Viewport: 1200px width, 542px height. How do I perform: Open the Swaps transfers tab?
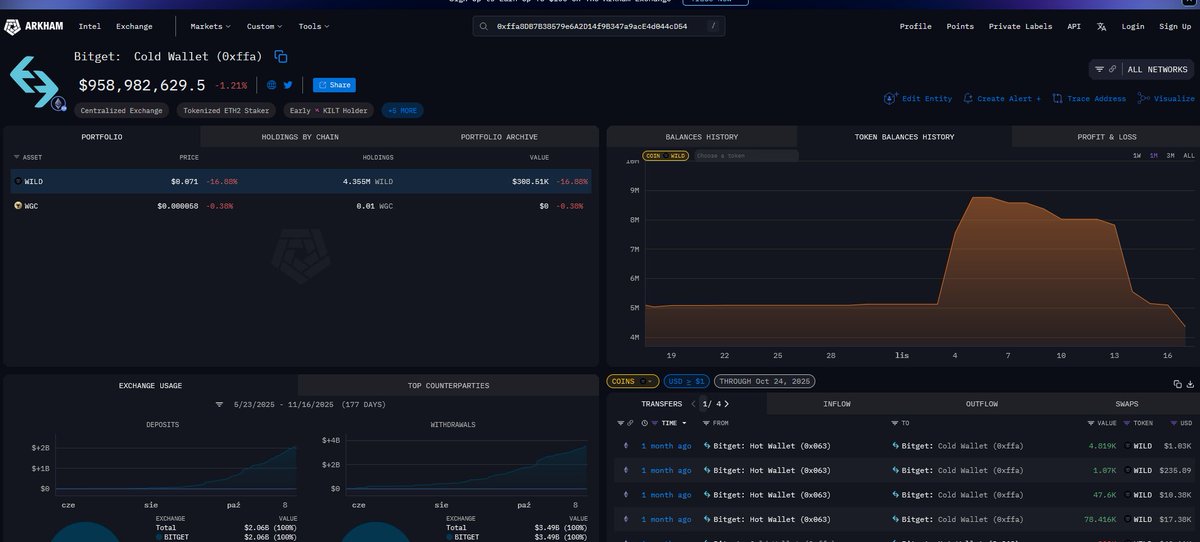(x=1127, y=404)
